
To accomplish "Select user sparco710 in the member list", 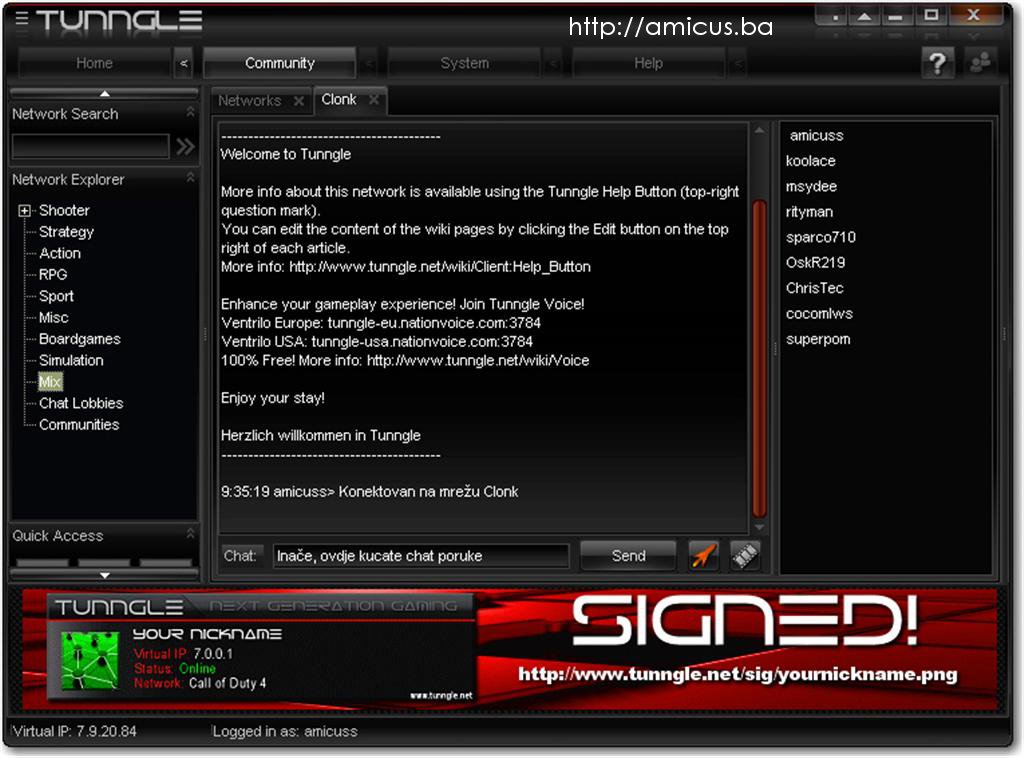I will tap(821, 238).
